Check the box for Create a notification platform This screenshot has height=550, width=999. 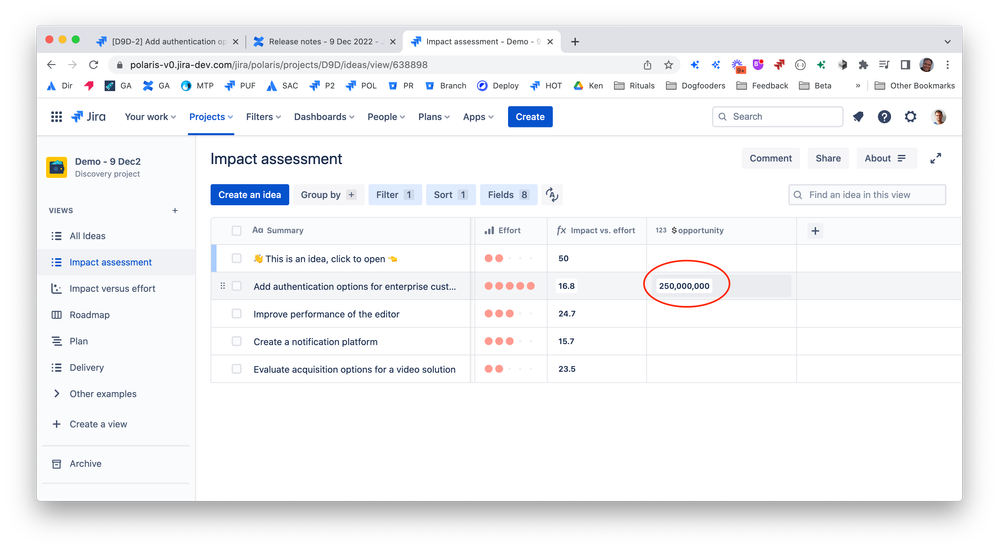point(236,342)
